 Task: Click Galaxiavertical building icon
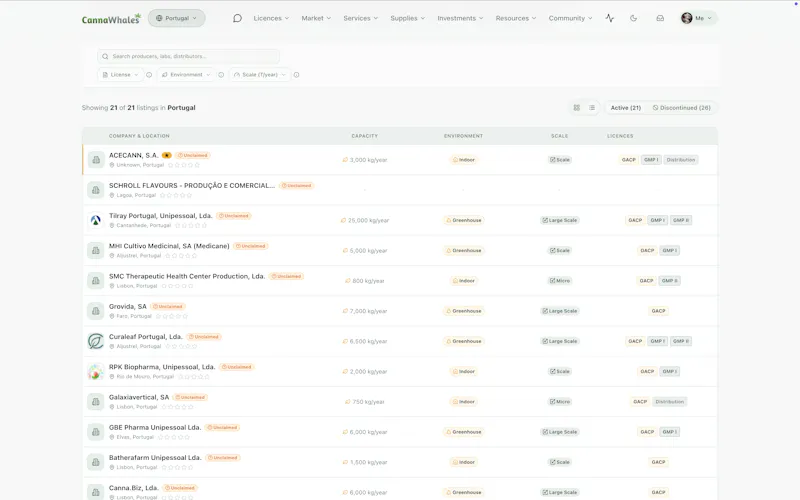coord(95,402)
